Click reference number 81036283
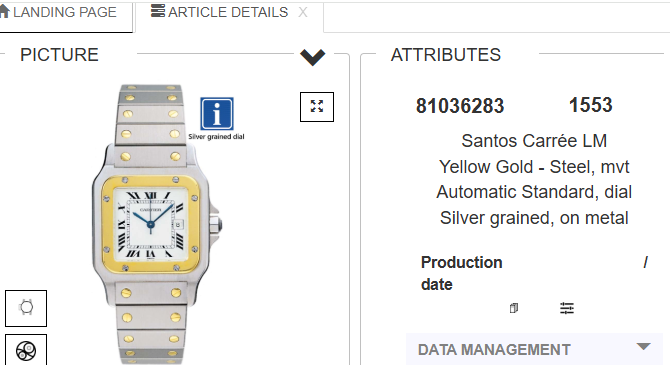The height and width of the screenshot is (365, 670). point(460,106)
